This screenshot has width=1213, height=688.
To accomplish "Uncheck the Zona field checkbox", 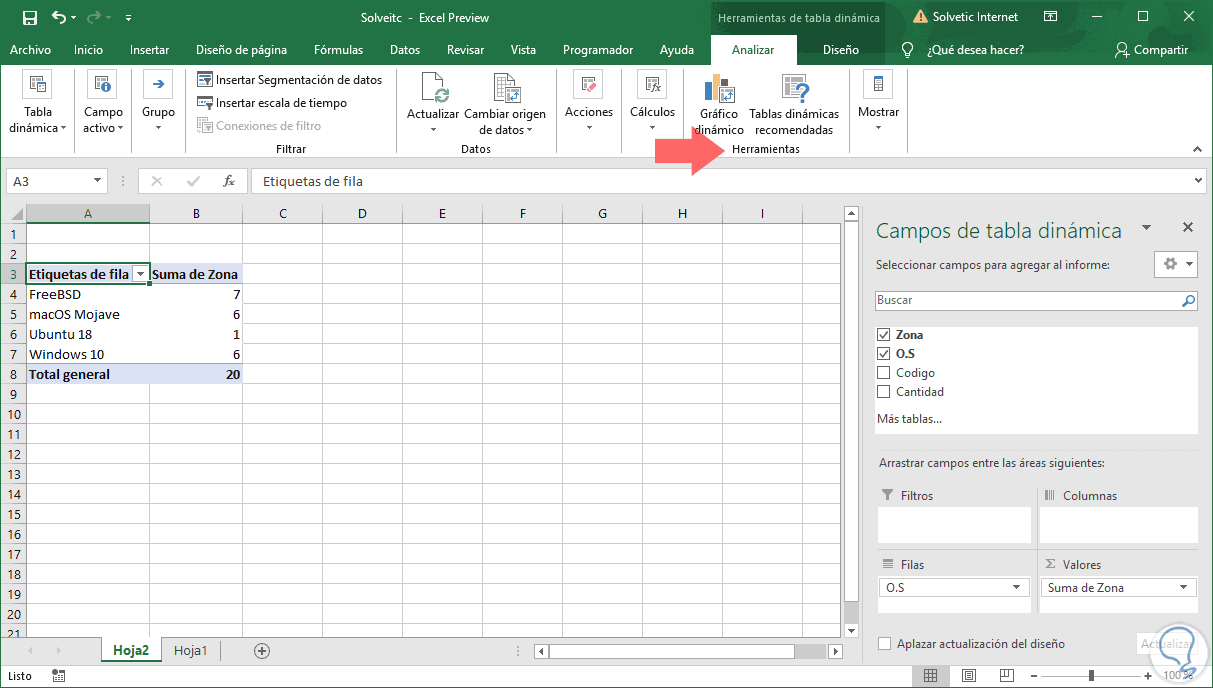I will point(883,335).
